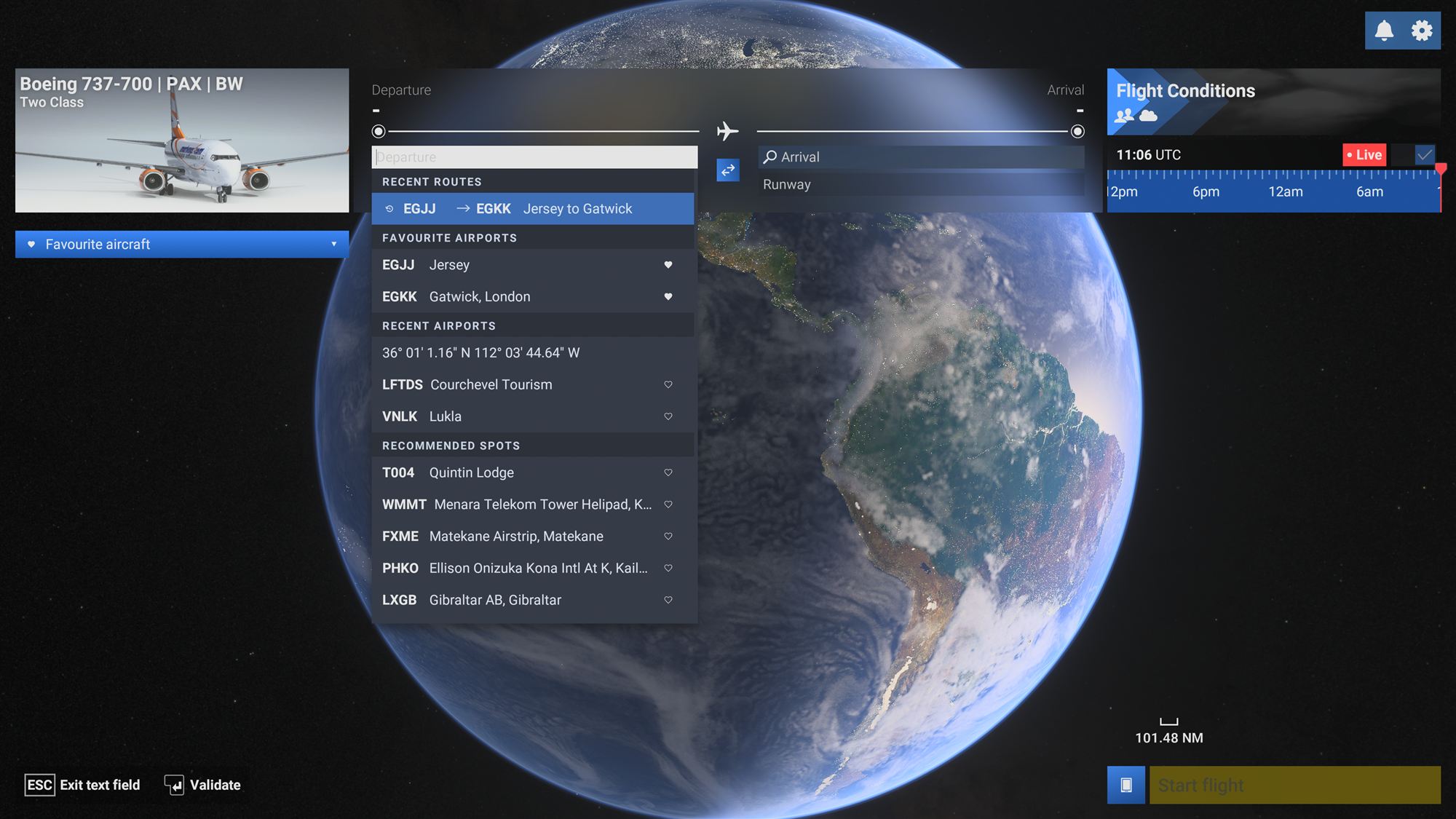Pick T004 Quintin Lodge spot
The image size is (1456, 819).
coord(533,472)
